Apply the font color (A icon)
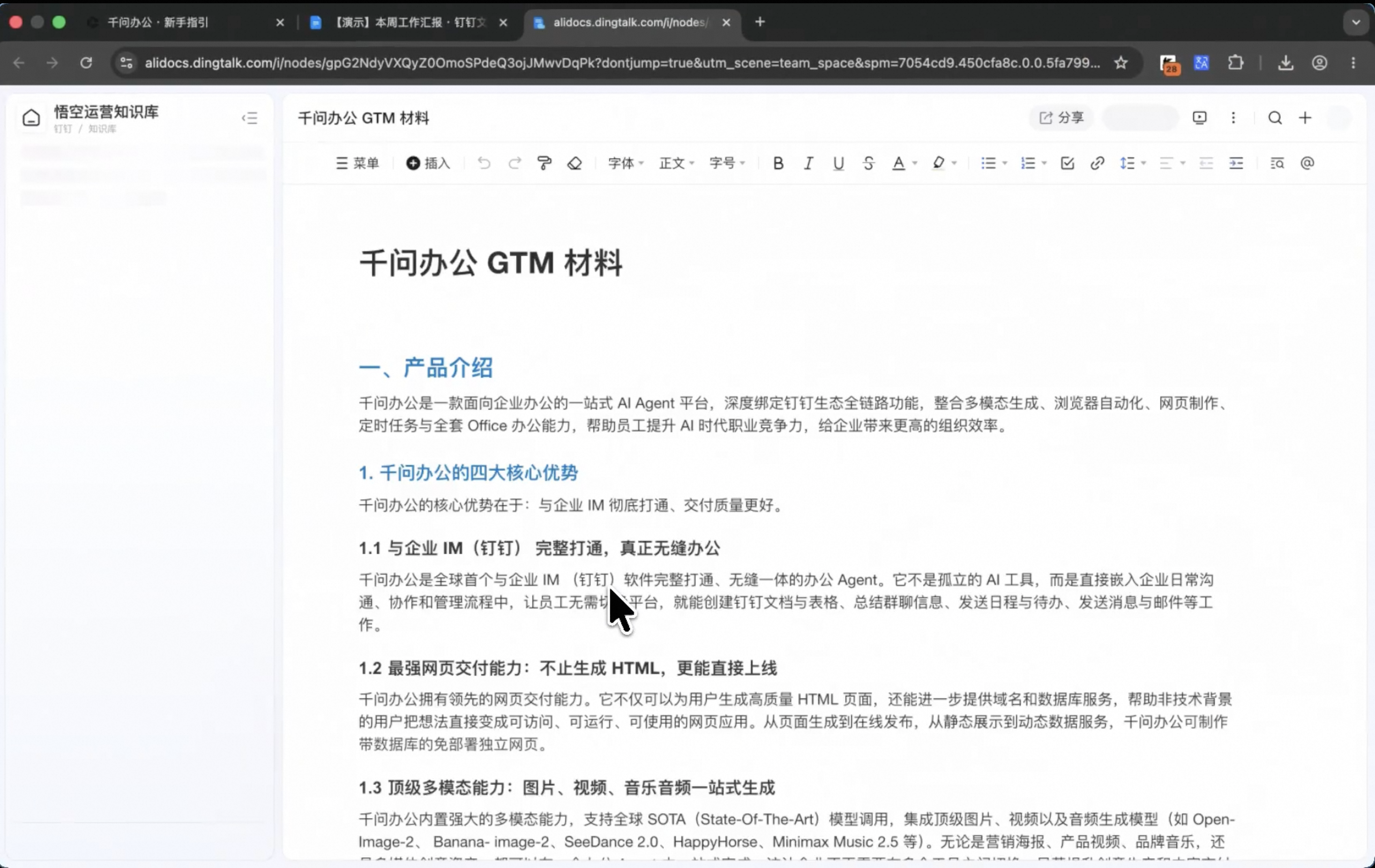 [898, 163]
